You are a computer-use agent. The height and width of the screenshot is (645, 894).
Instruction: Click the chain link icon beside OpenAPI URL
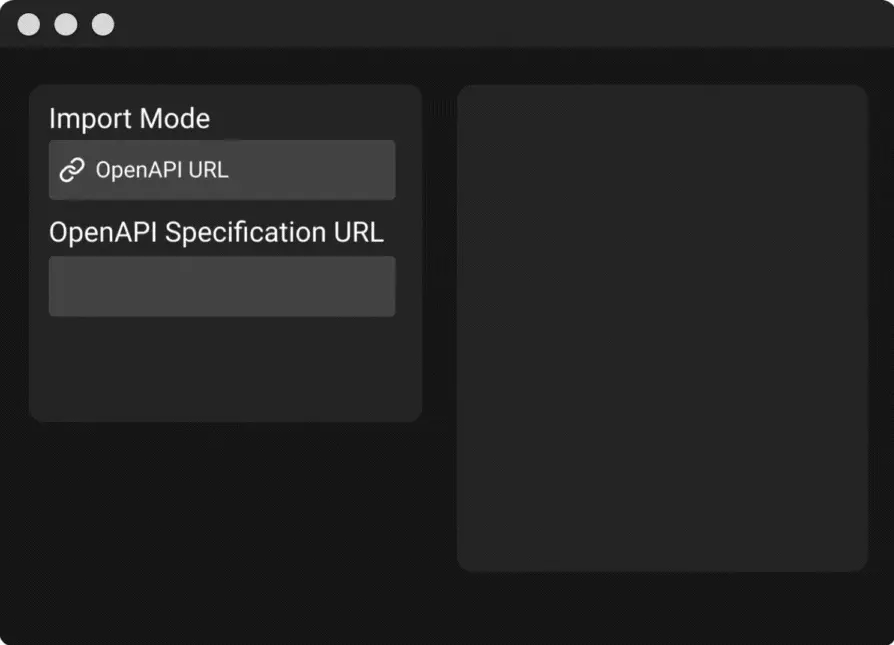(71, 170)
